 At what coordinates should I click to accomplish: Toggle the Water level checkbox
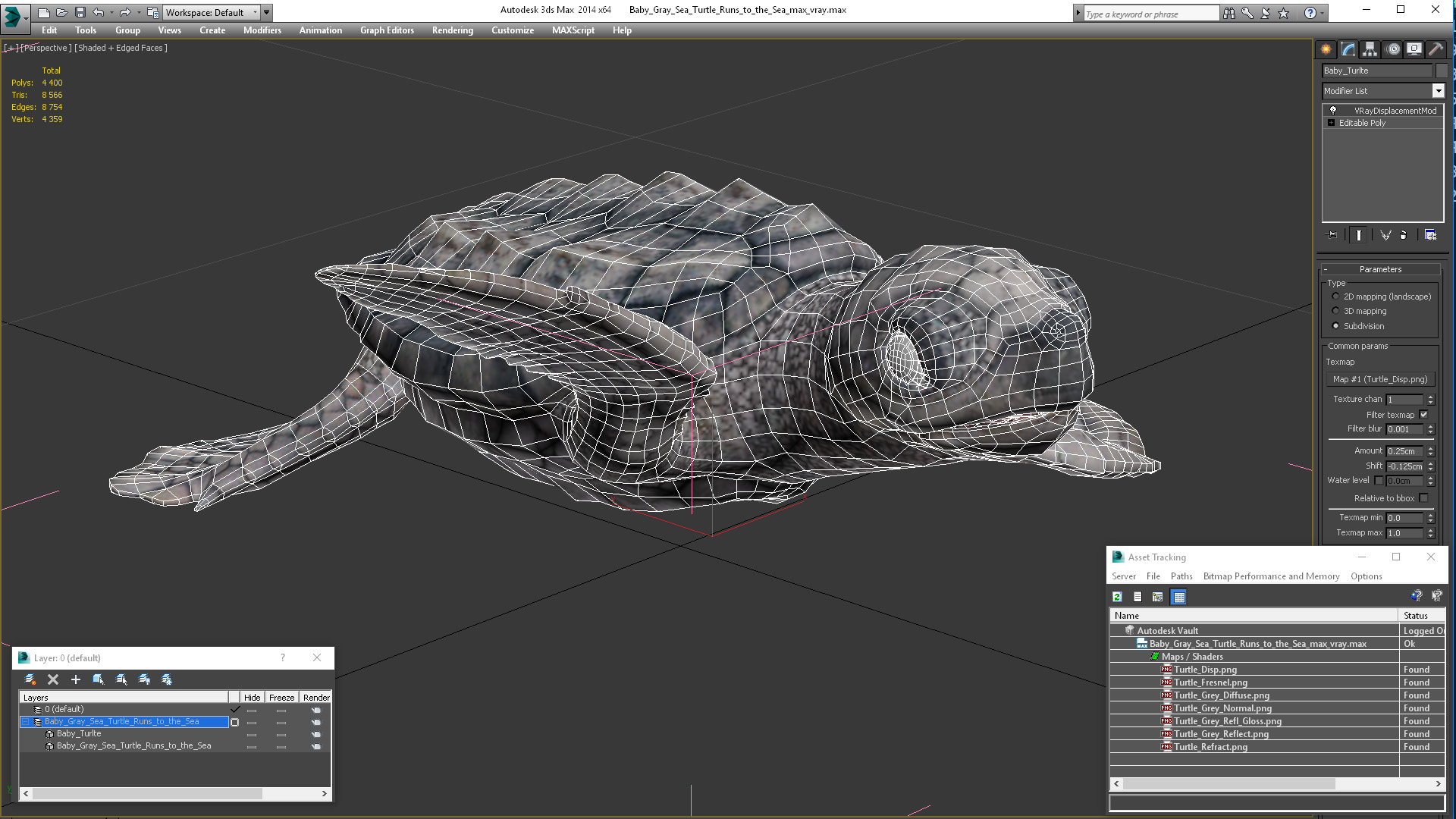coord(1379,480)
